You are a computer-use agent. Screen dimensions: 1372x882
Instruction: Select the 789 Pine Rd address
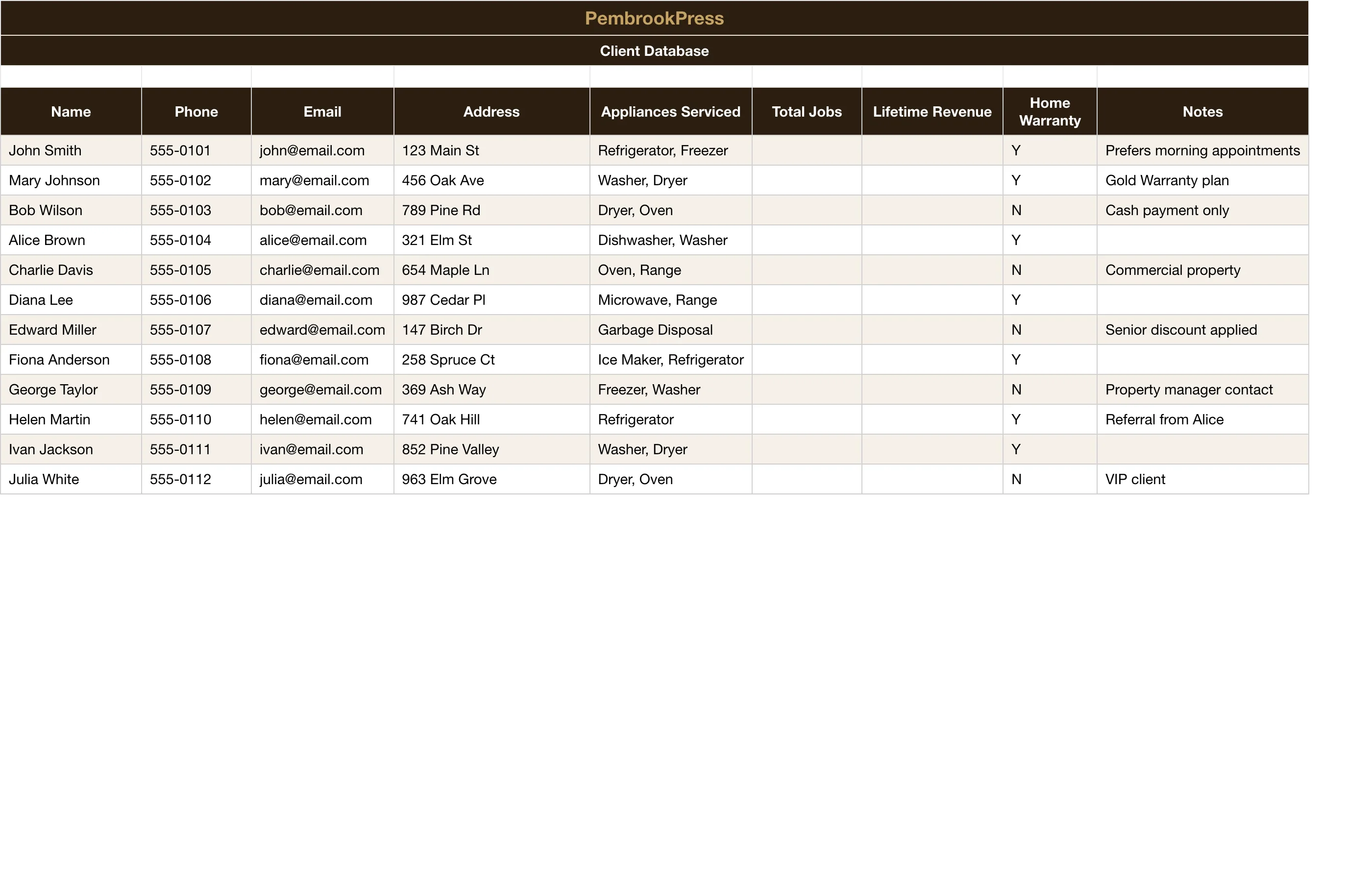pyautogui.click(x=492, y=210)
